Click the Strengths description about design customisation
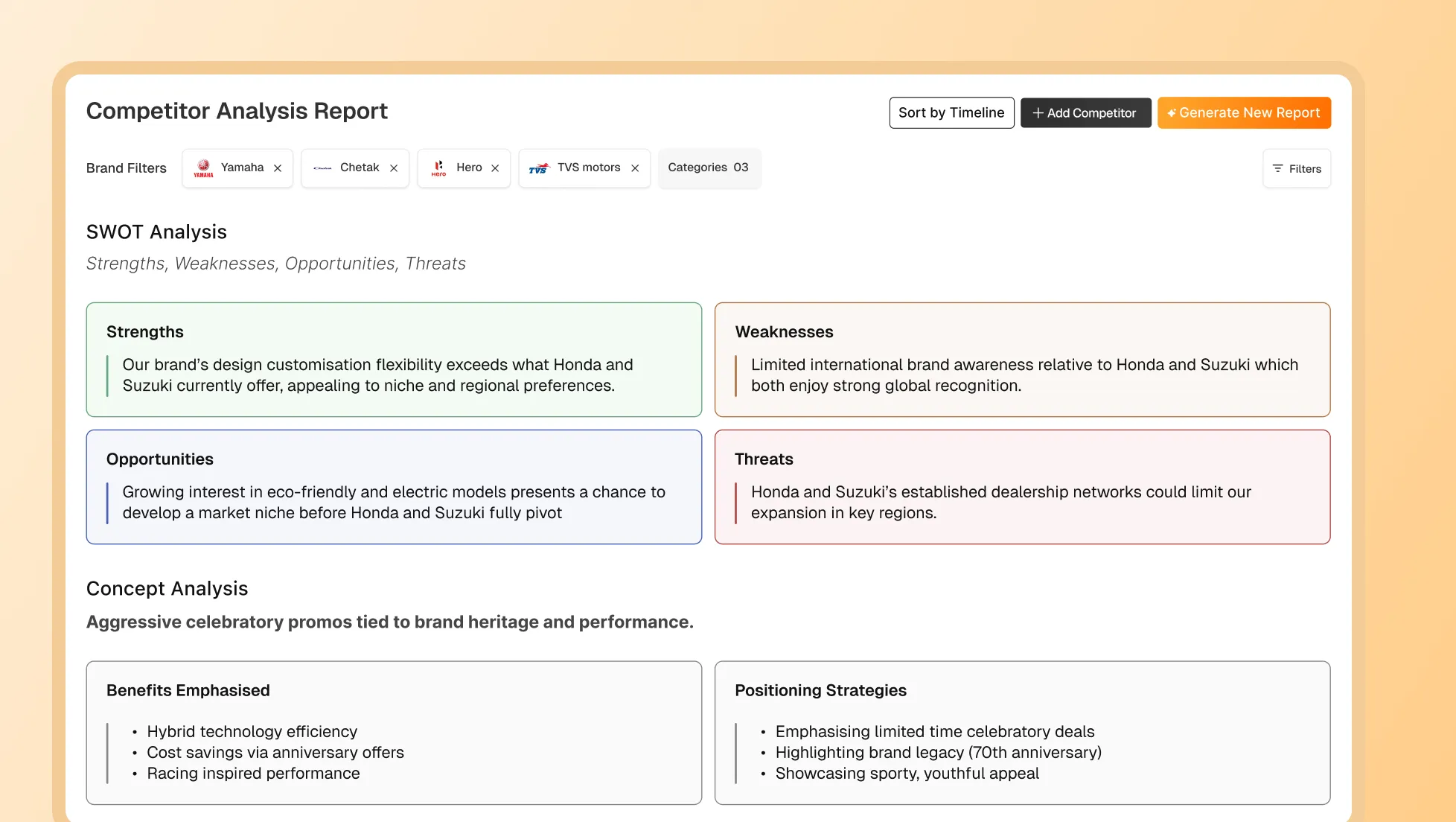This screenshot has height=822, width=1456. pyautogui.click(x=378, y=375)
